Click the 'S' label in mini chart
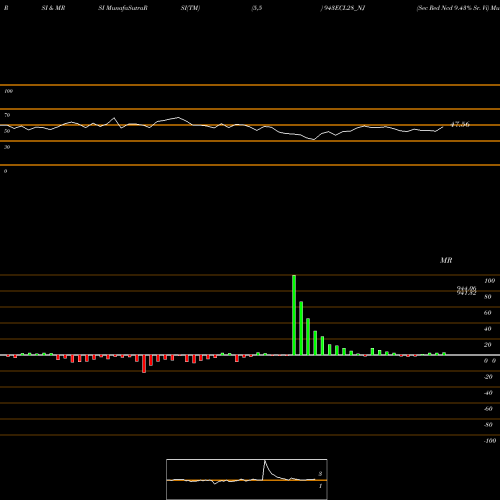The width and height of the screenshot is (500, 500). pyautogui.click(x=320, y=474)
